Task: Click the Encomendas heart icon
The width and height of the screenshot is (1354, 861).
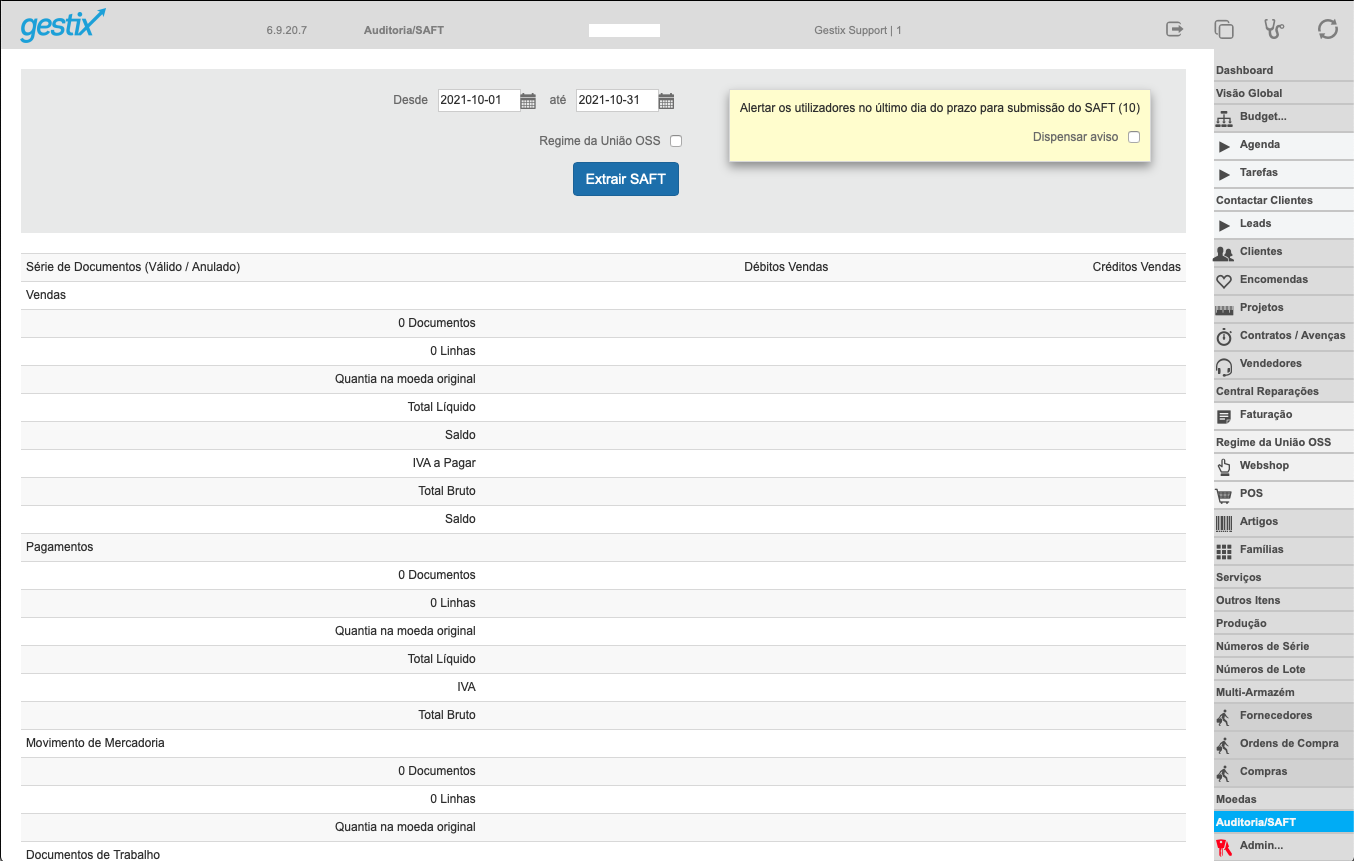Action: coord(1224,281)
